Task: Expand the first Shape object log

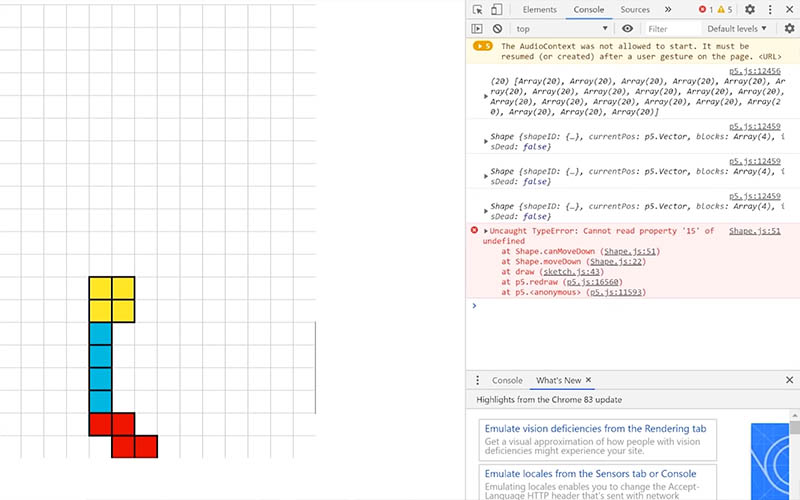Action: [486, 141]
